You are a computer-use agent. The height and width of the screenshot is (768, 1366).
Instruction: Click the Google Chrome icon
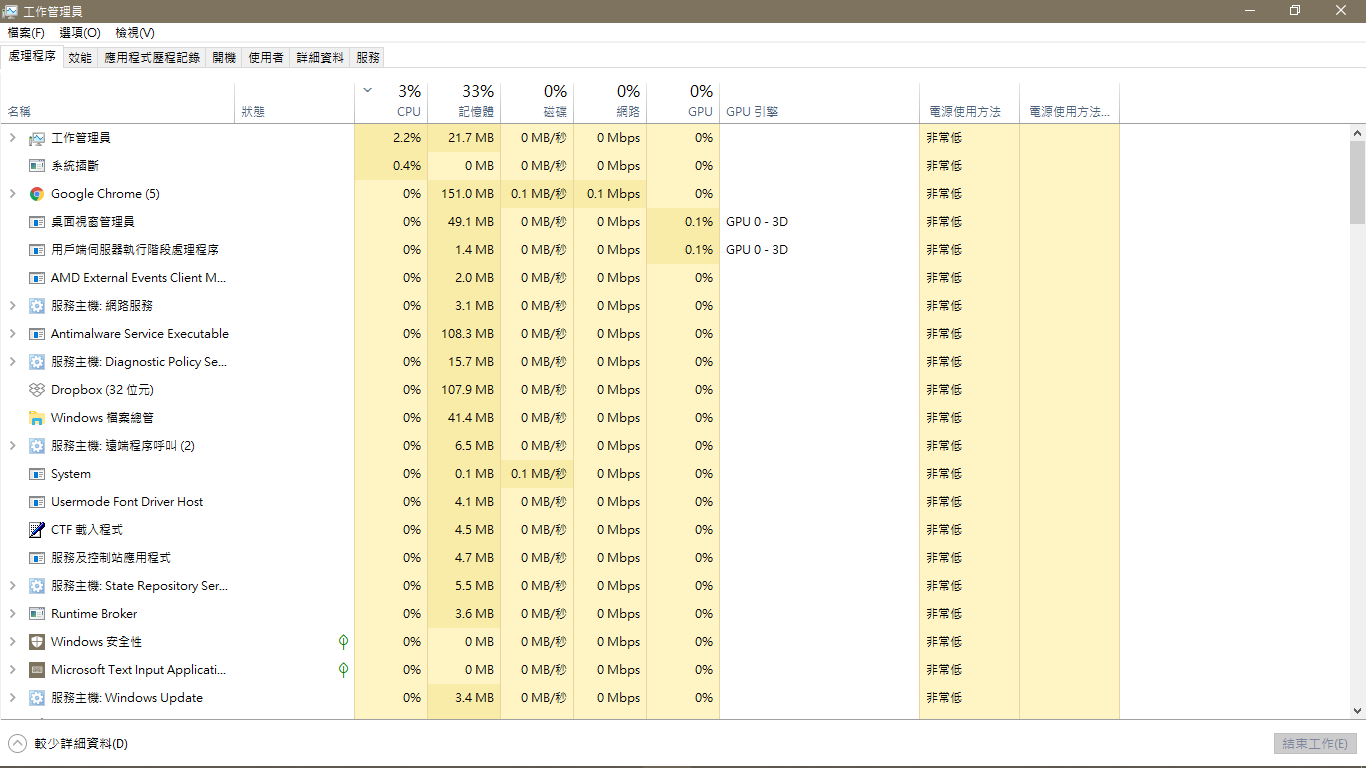(x=37, y=194)
